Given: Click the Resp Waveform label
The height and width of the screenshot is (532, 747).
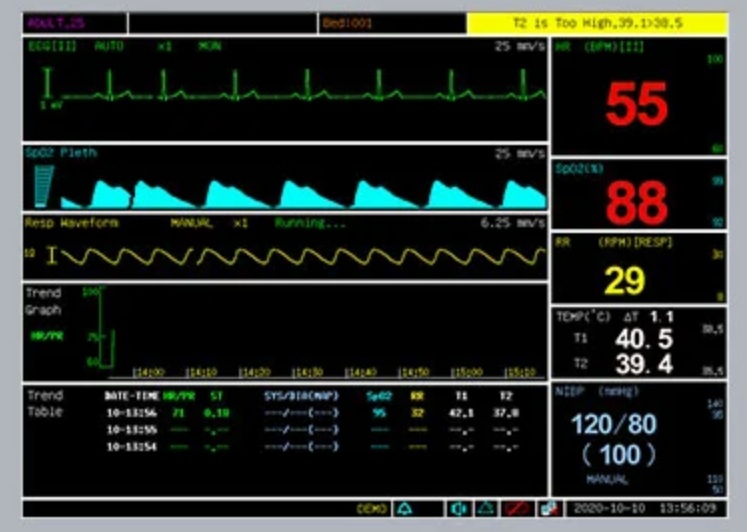Looking at the screenshot, I should [72, 223].
